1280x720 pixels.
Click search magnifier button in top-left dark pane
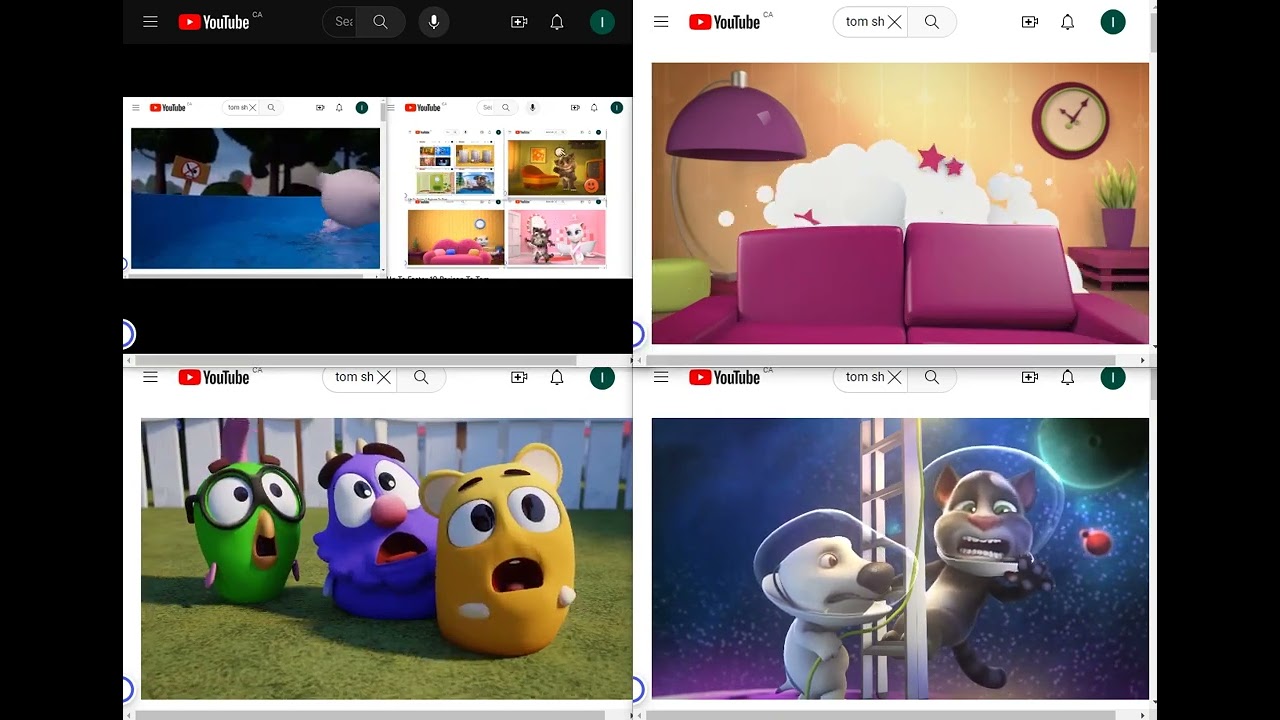380,22
